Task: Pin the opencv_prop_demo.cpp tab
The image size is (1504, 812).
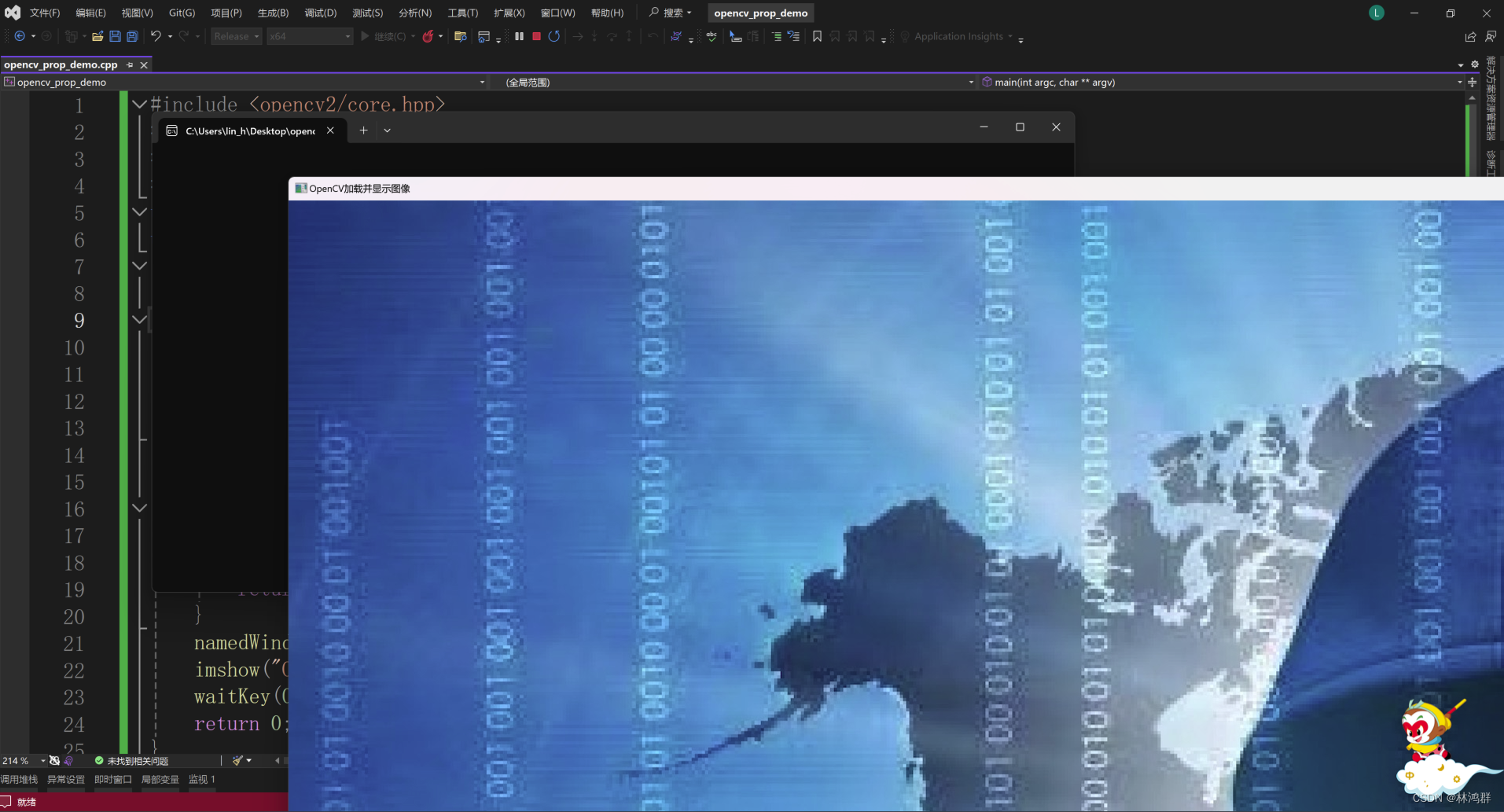Action: pos(130,64)
